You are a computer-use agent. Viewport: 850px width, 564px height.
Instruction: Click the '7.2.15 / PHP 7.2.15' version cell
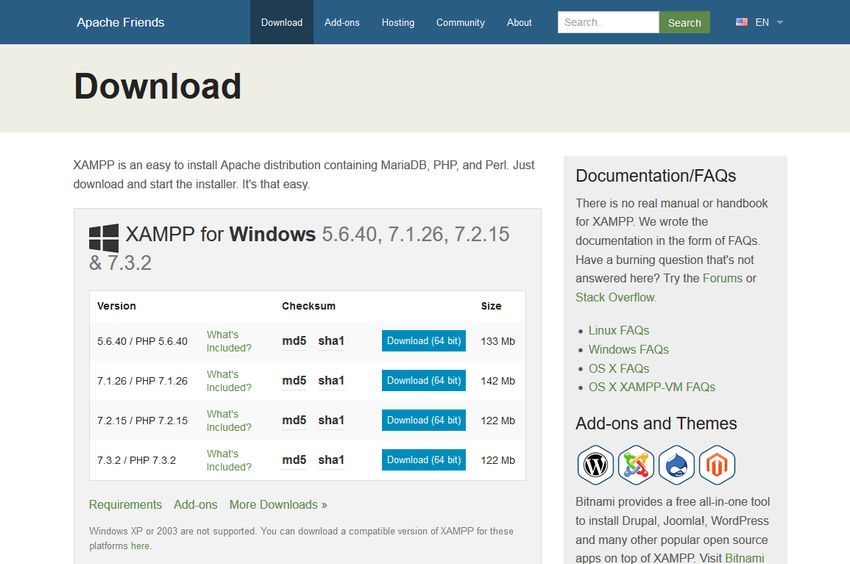pos(143,420)
